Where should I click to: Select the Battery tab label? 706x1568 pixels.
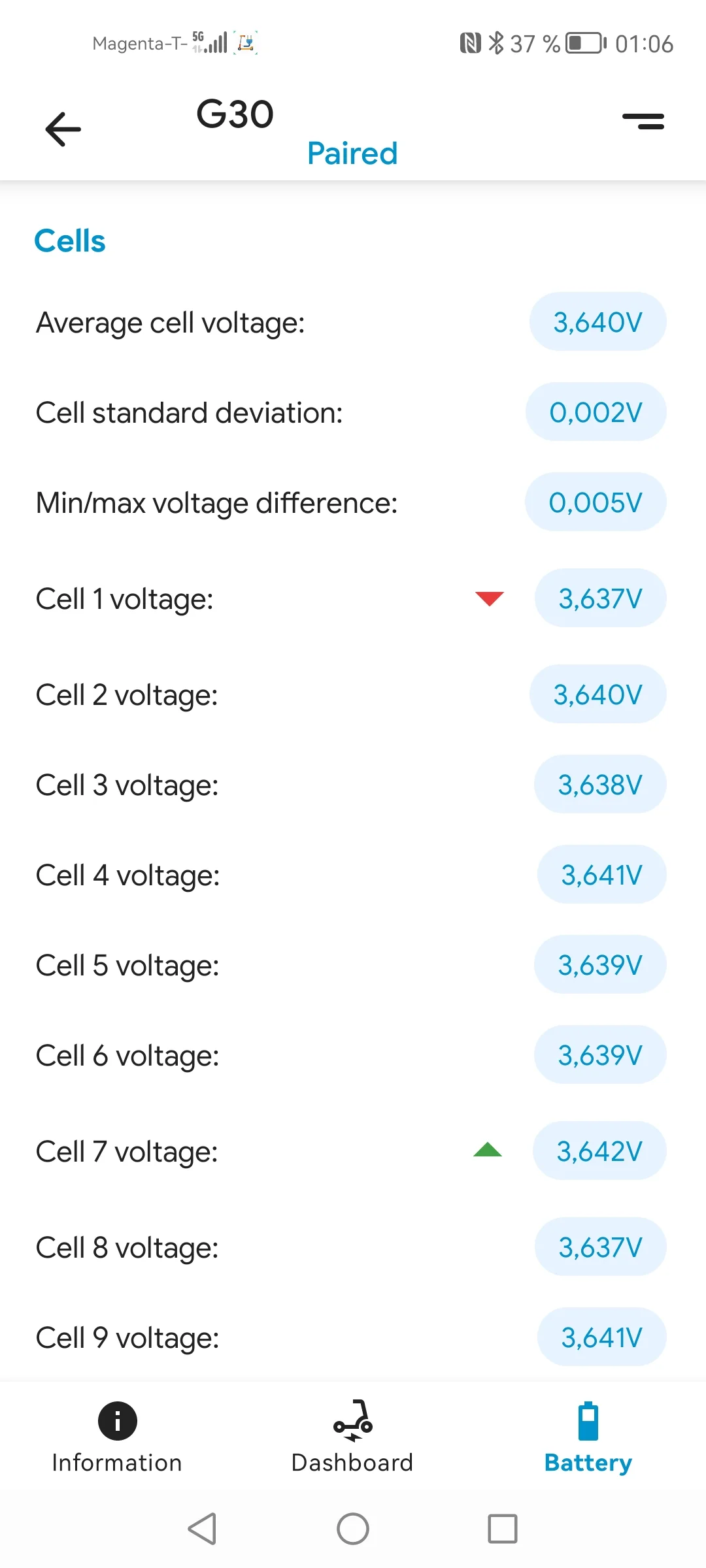point(588,1463)
